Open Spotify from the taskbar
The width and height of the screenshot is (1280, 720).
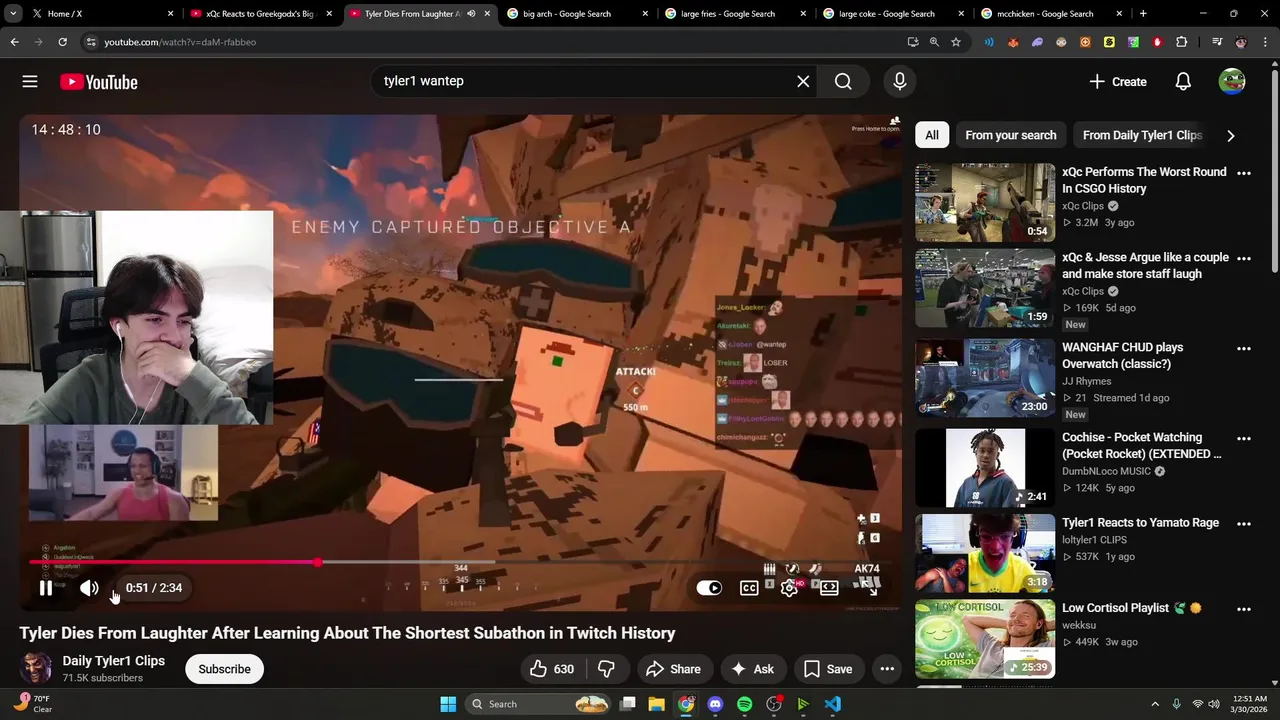(744, 704)
